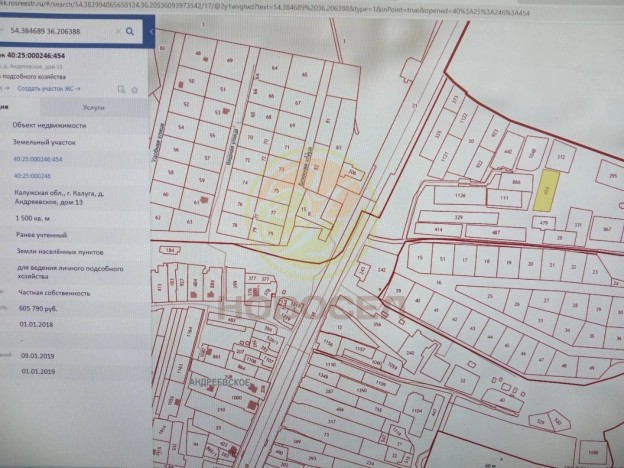This screenshot has width=624, height=468.
Task: Open cadastral quarter 40:25:000246 link
Action: [x=32, y=175]
